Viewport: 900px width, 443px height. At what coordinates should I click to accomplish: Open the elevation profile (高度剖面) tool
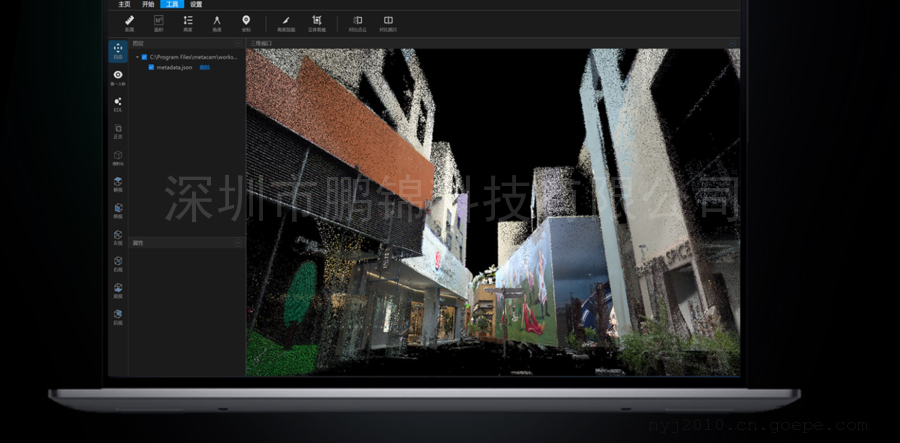(285, 22)
